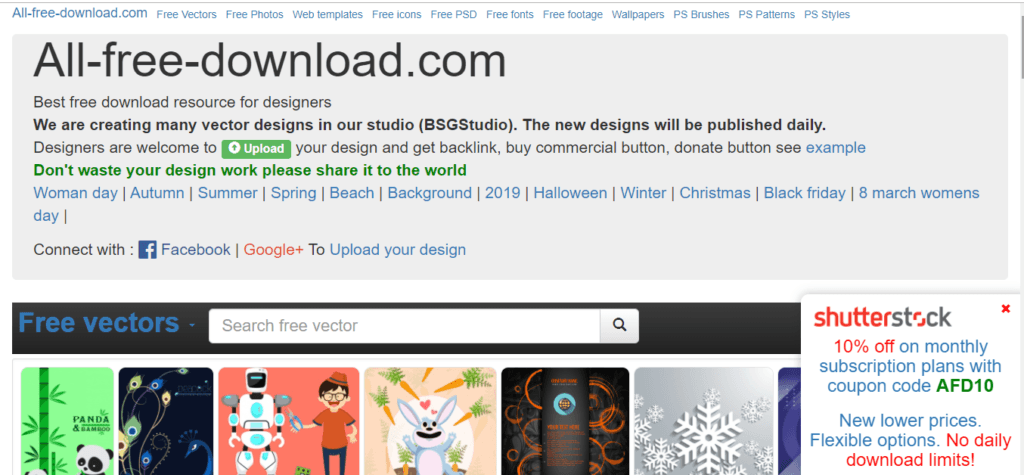The height and width of the screenshot is (475, 1024).
Task: Open the dark orange circles brochure thumbnail
Action: [x=566, y=421]
